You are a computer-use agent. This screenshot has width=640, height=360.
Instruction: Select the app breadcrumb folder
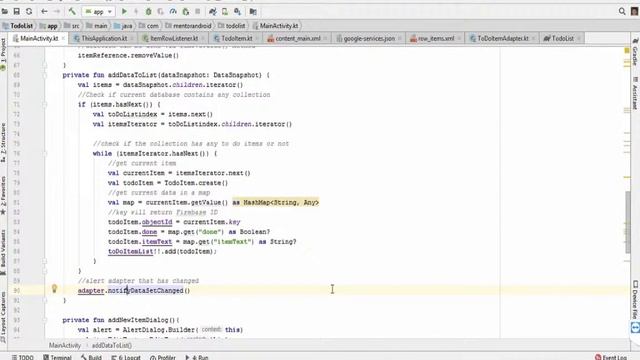(49, 26)
